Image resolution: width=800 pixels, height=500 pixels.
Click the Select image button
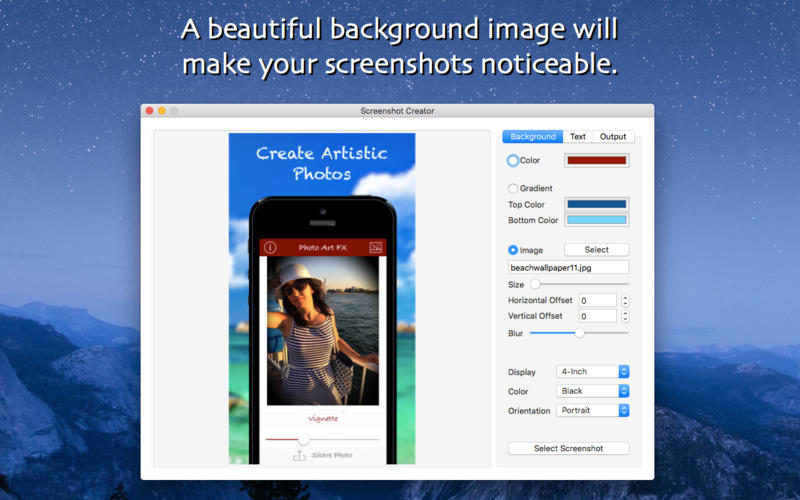pos(596,249)
